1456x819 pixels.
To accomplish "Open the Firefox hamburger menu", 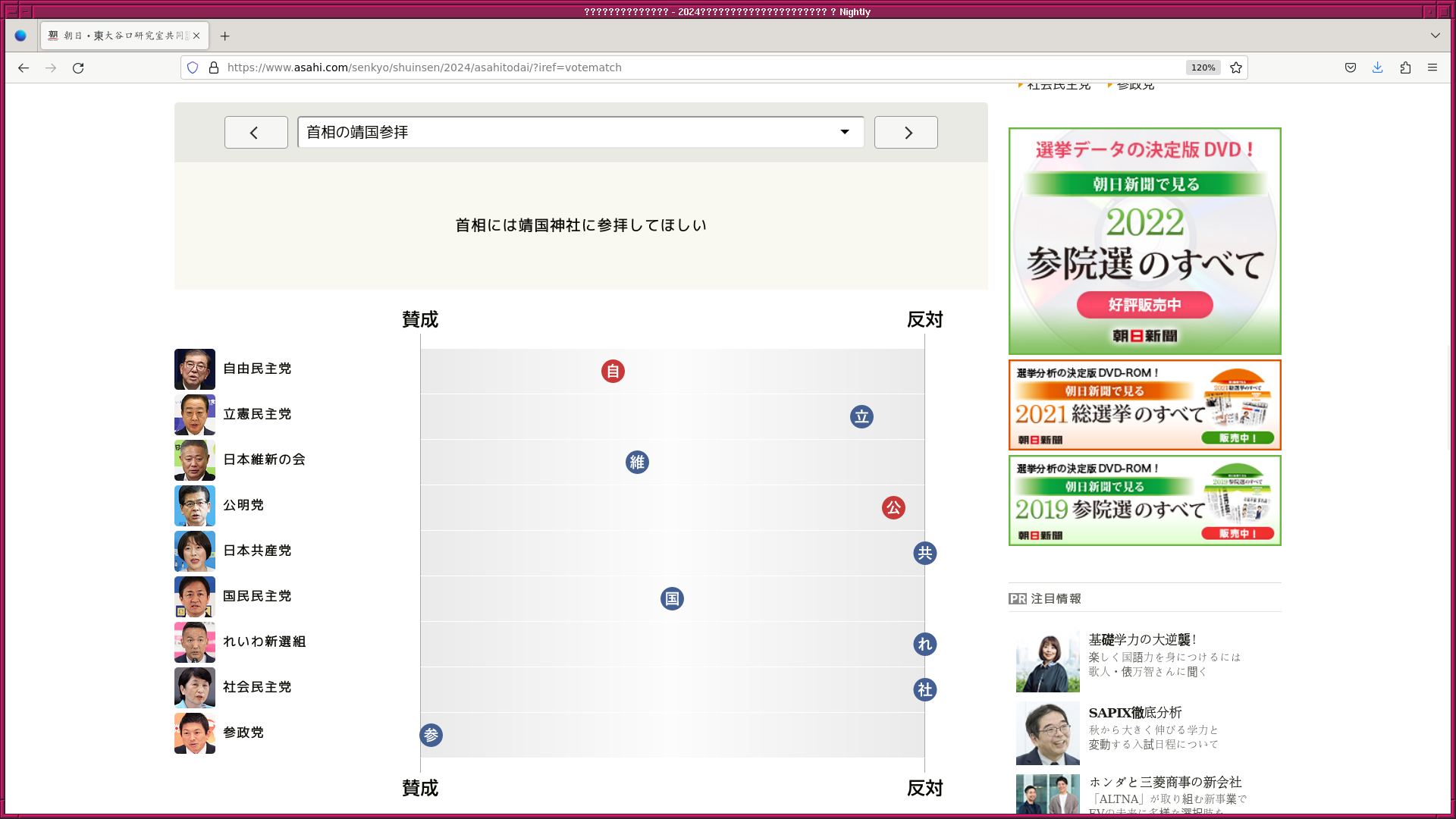I will (x=1432, y=67).
